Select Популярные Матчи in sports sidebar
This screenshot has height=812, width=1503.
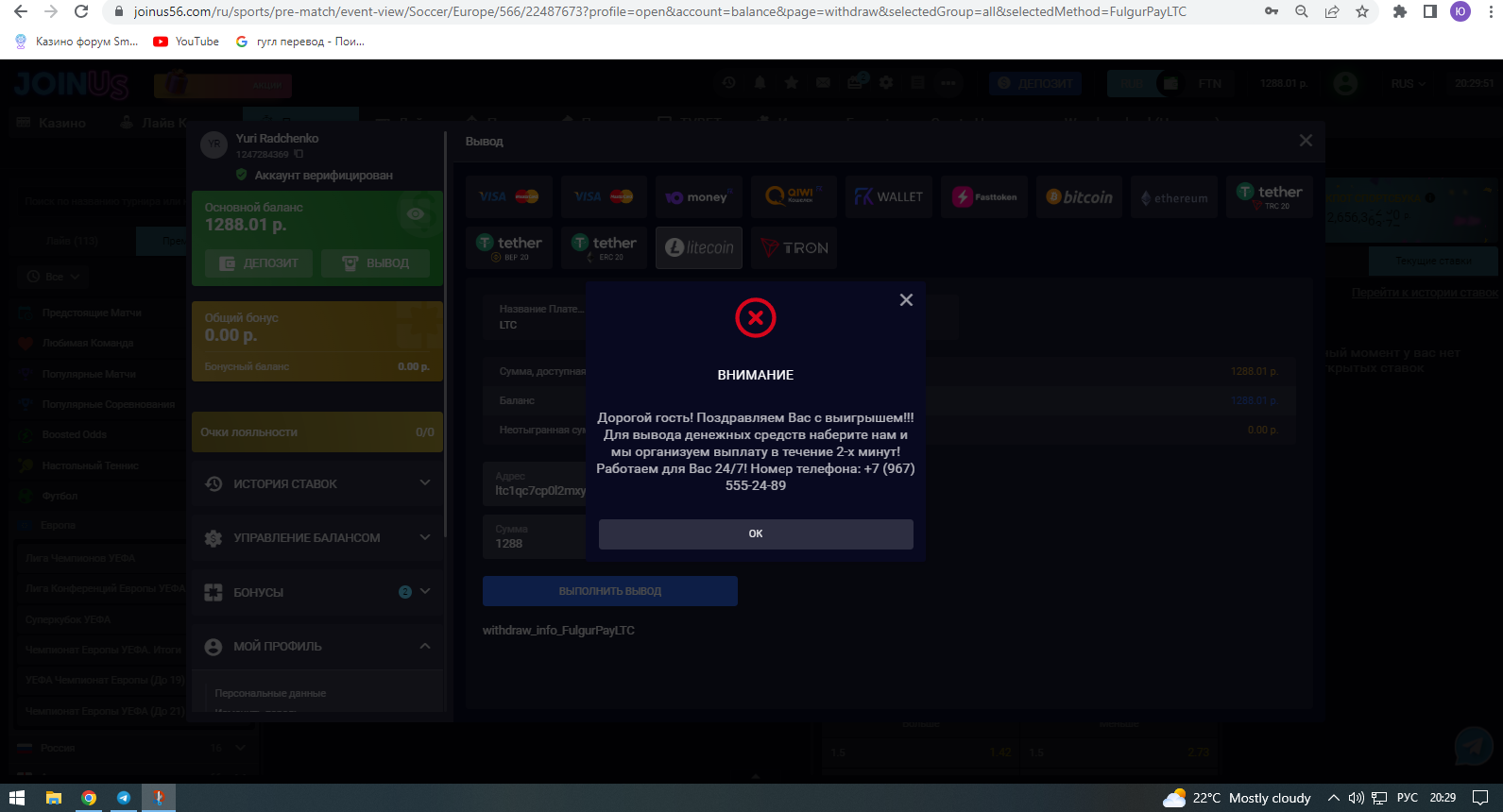pos(89,374)
